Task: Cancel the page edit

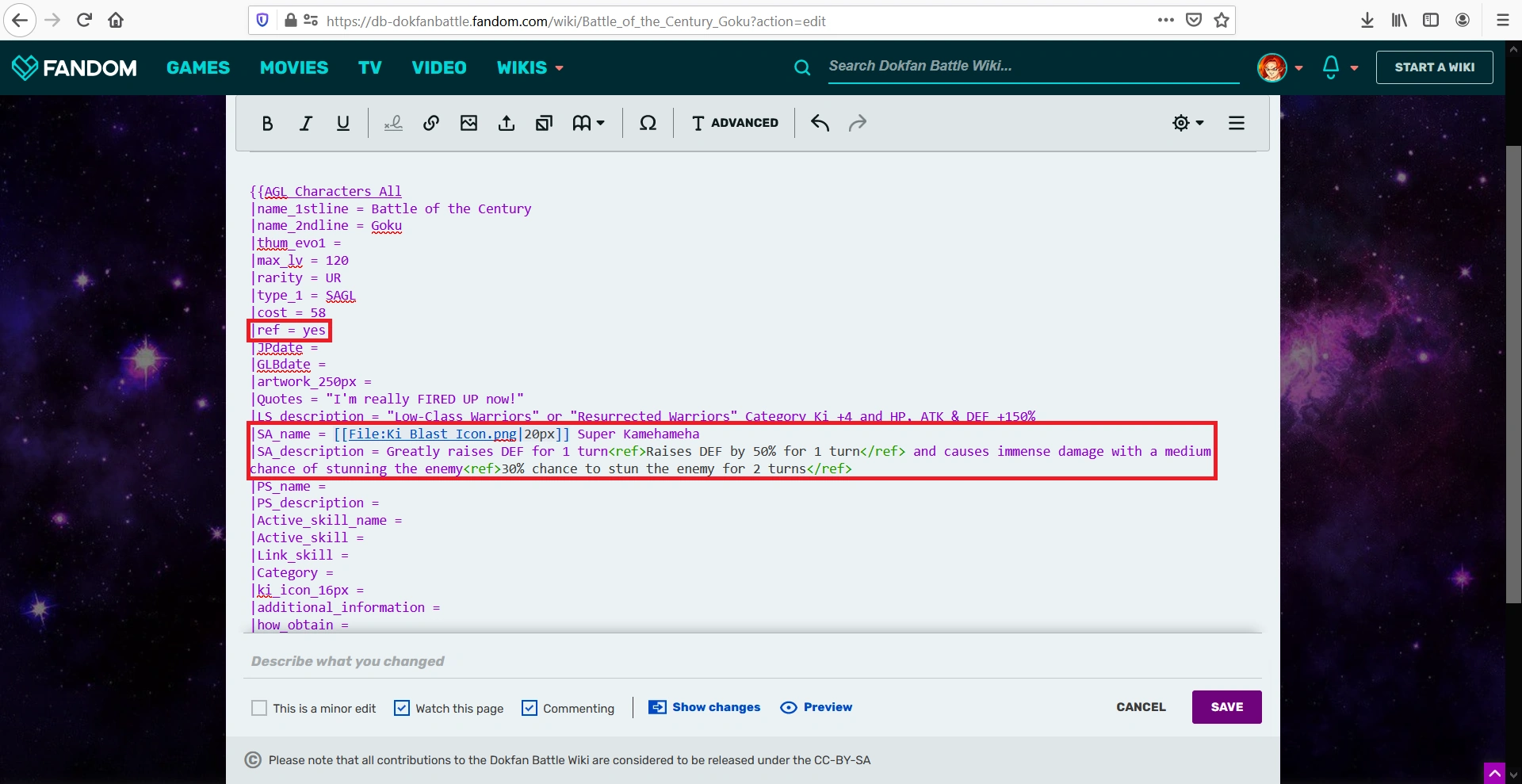Action: [1141, 707]
